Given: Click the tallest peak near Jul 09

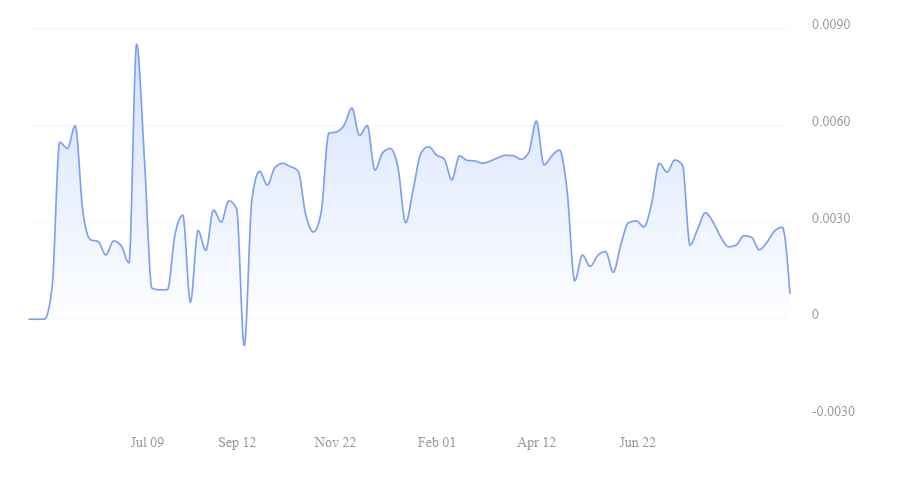Looking at the screenshot, I should point(137,44).
